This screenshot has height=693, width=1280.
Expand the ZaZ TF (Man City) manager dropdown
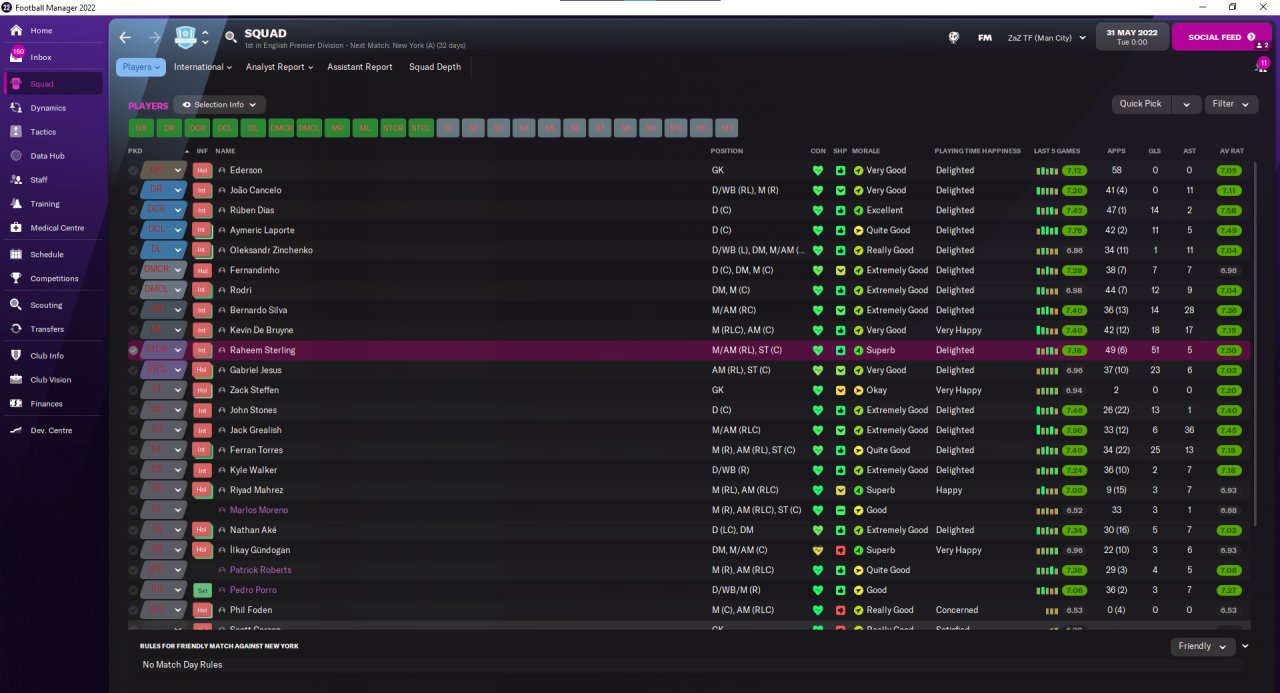pyautogui.click(x=1046, y=38)
